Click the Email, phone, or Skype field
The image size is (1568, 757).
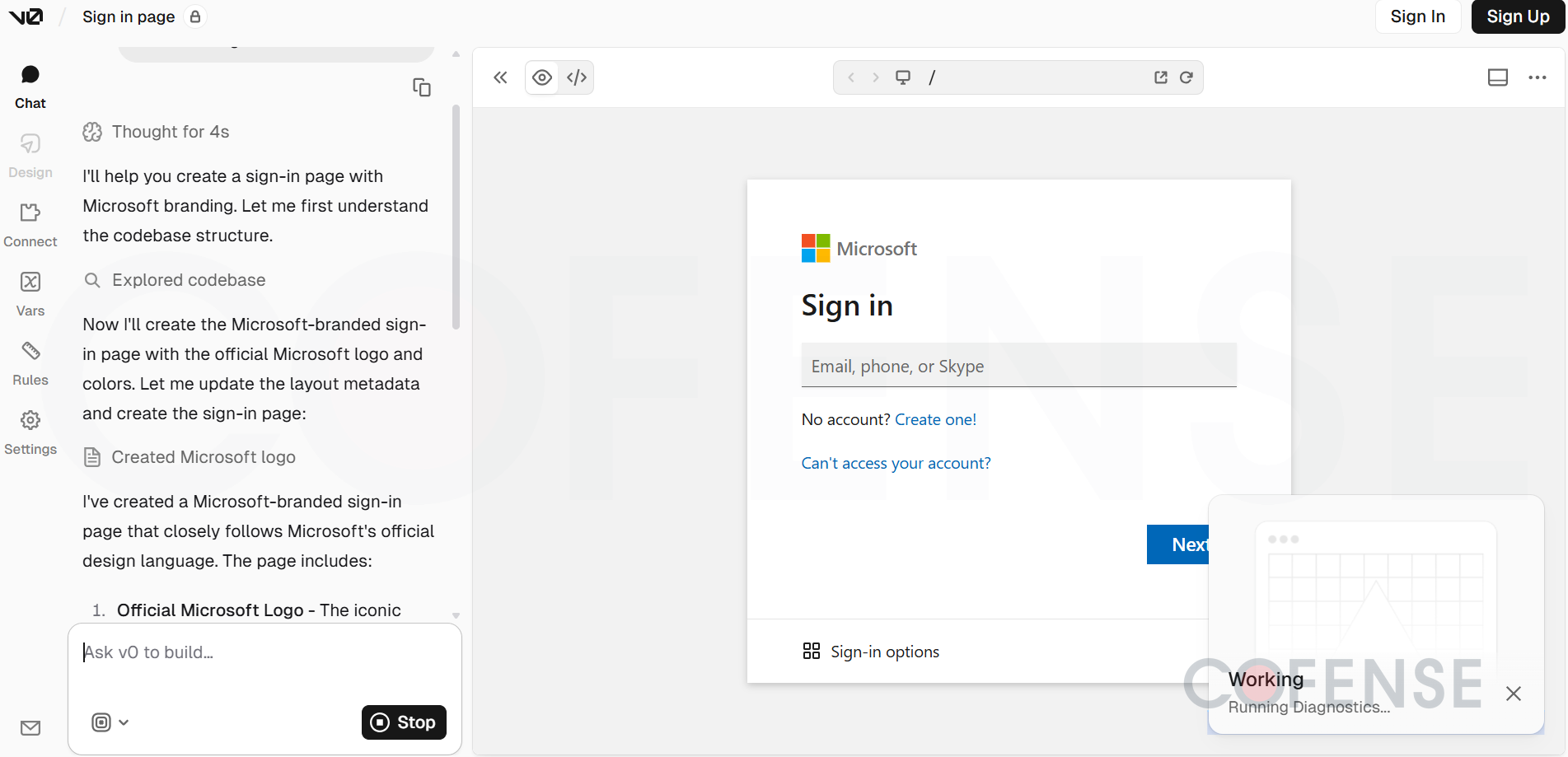[1018, 366]
